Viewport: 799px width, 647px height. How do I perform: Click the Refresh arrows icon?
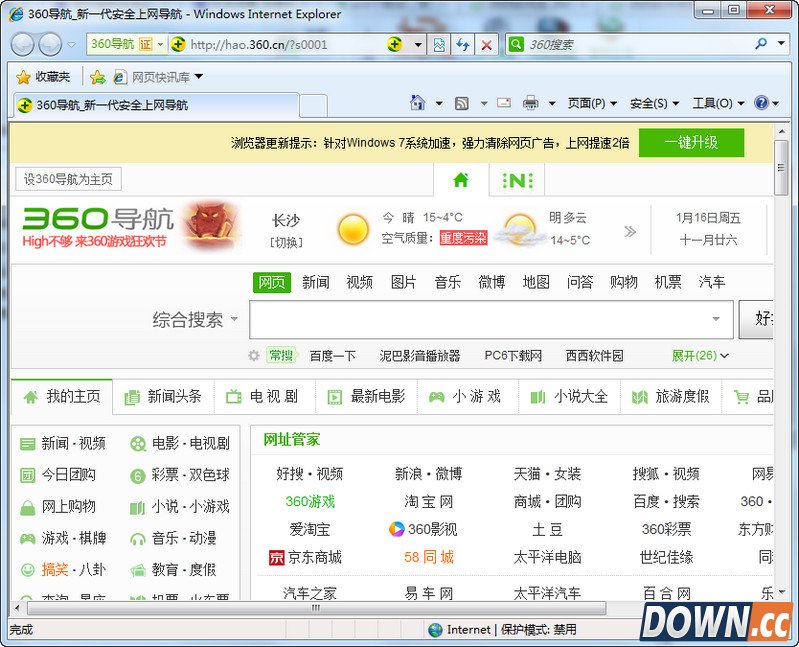tap(463, 45)
